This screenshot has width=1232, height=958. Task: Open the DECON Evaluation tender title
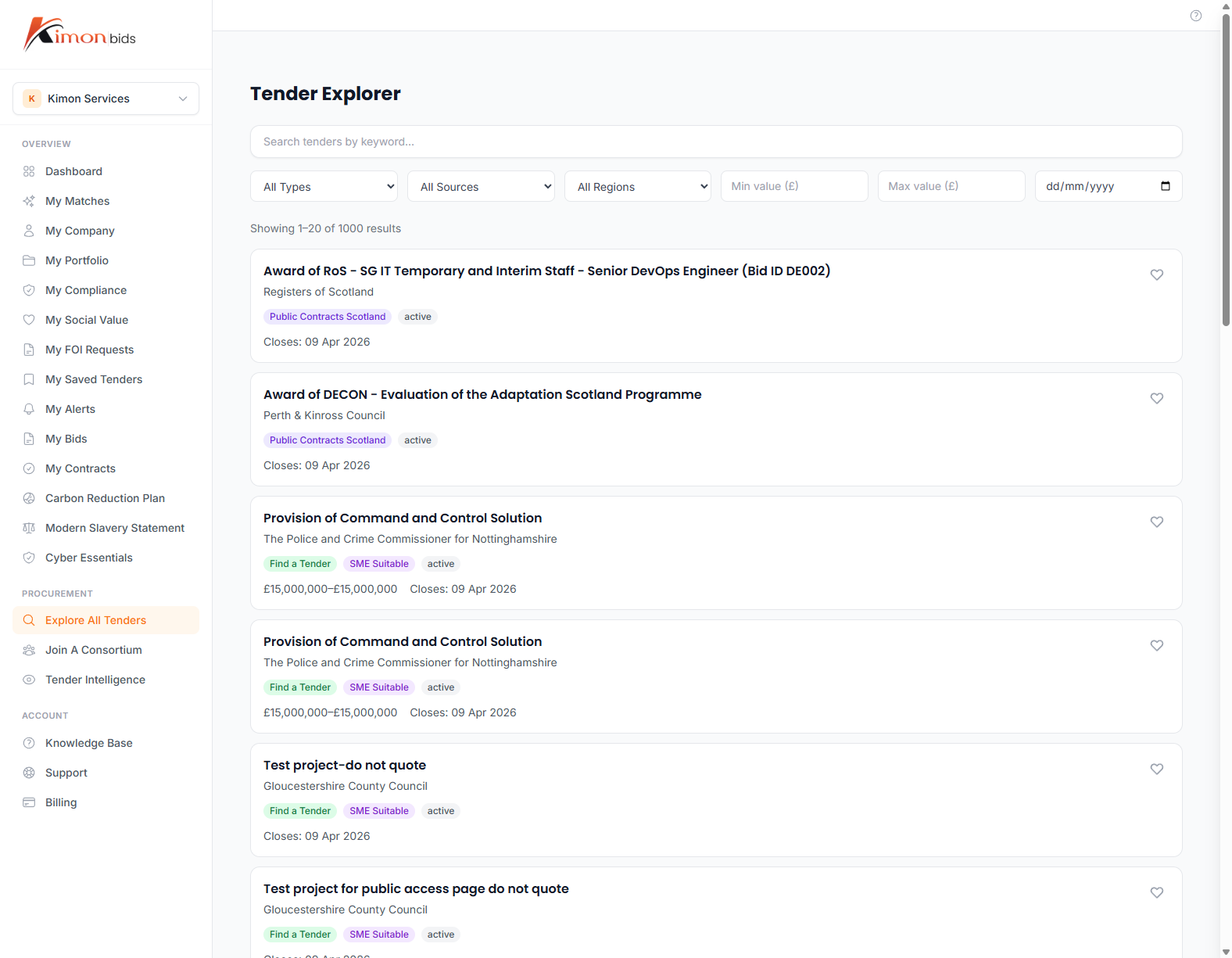482,394
